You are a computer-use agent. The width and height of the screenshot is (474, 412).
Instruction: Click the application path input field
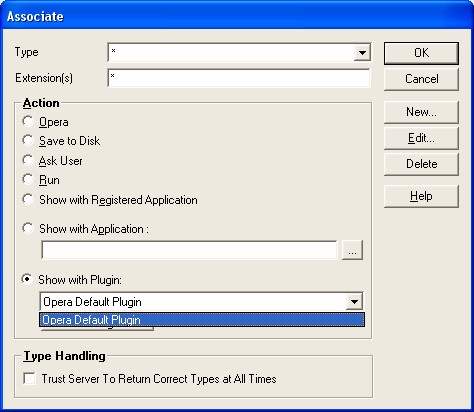189,250
